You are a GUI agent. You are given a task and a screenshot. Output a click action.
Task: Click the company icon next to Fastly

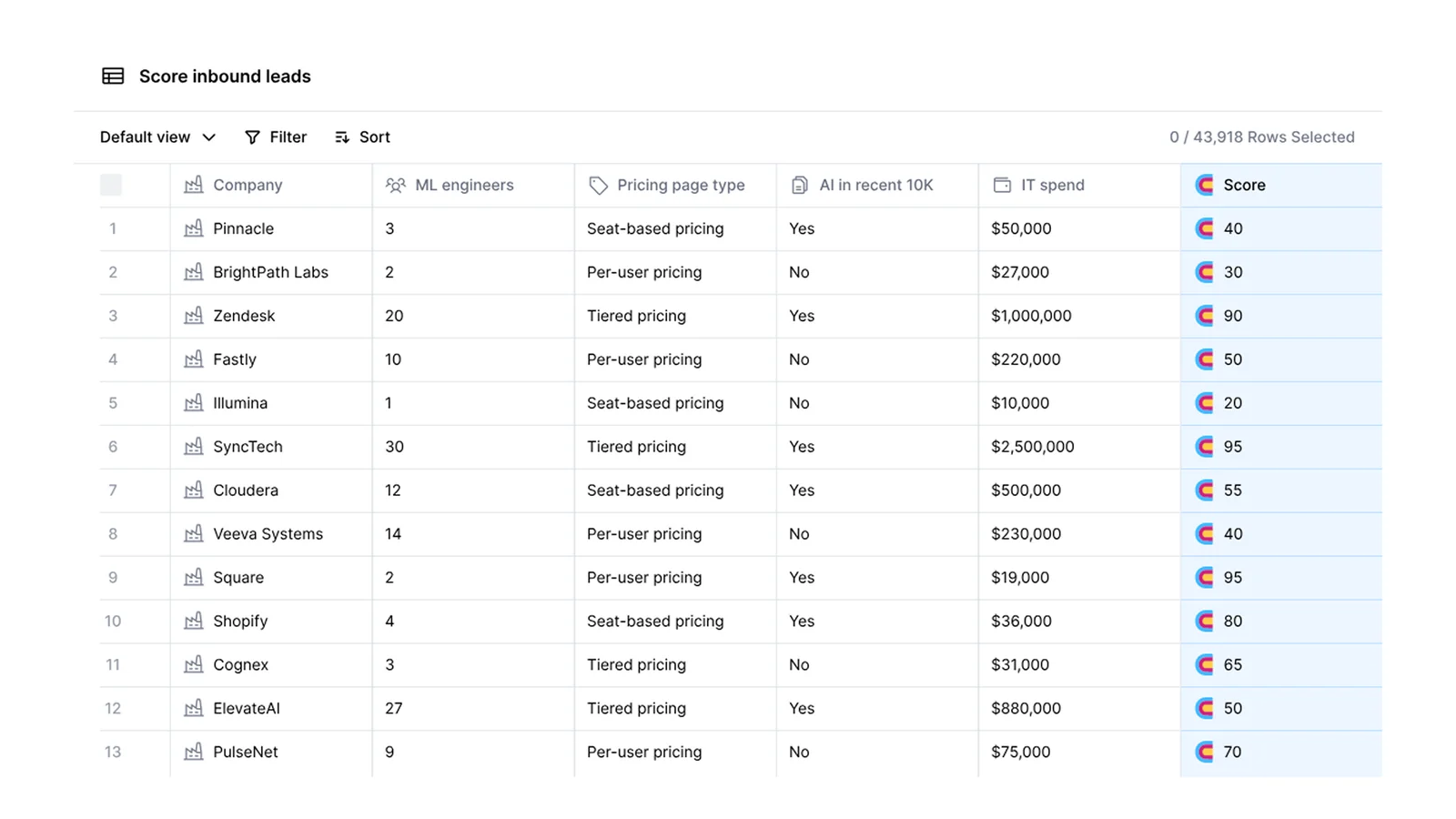tap(194, 359)
